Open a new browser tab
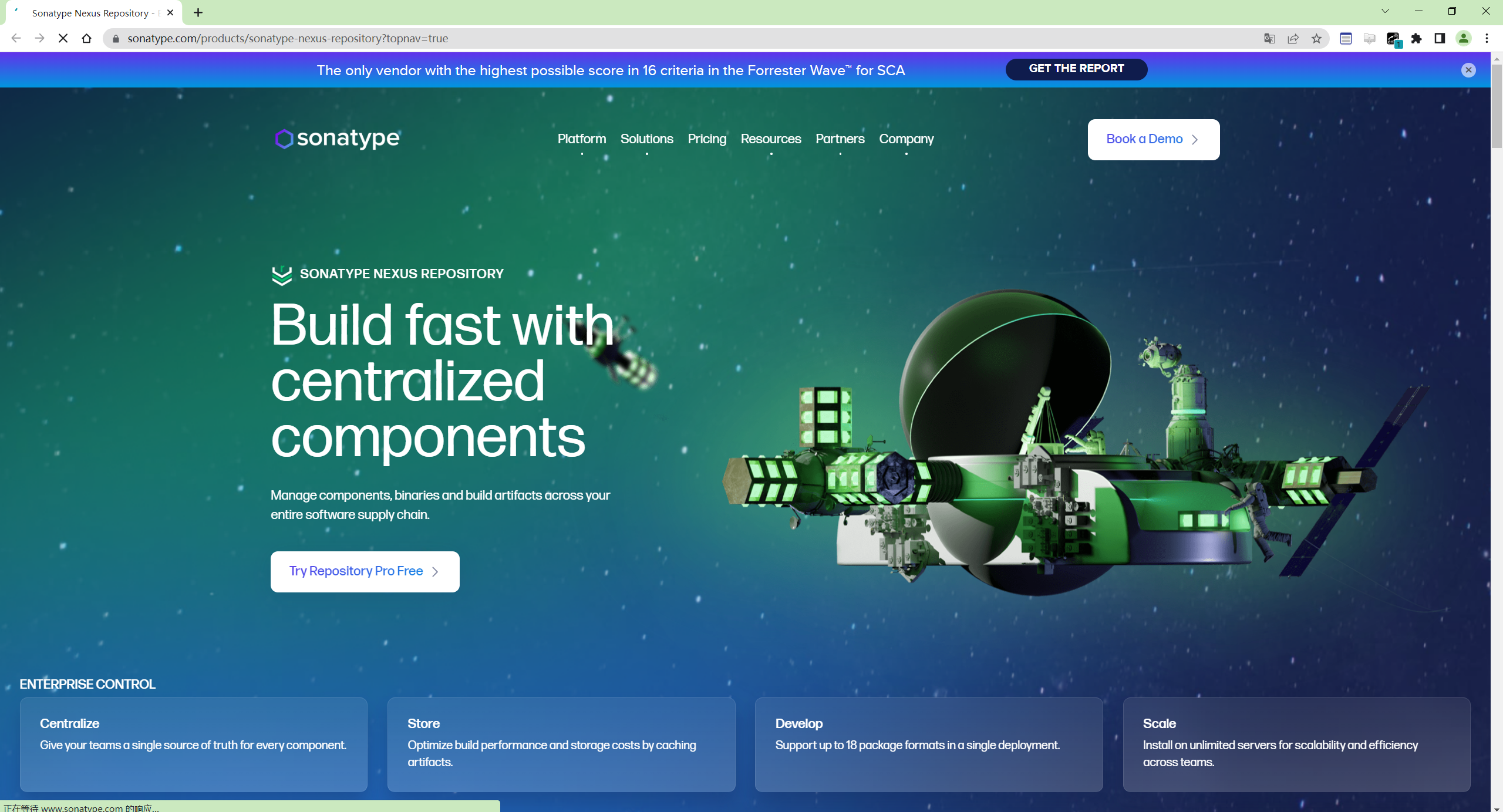Screen dimensions: 1503x812 click(198, 12)
